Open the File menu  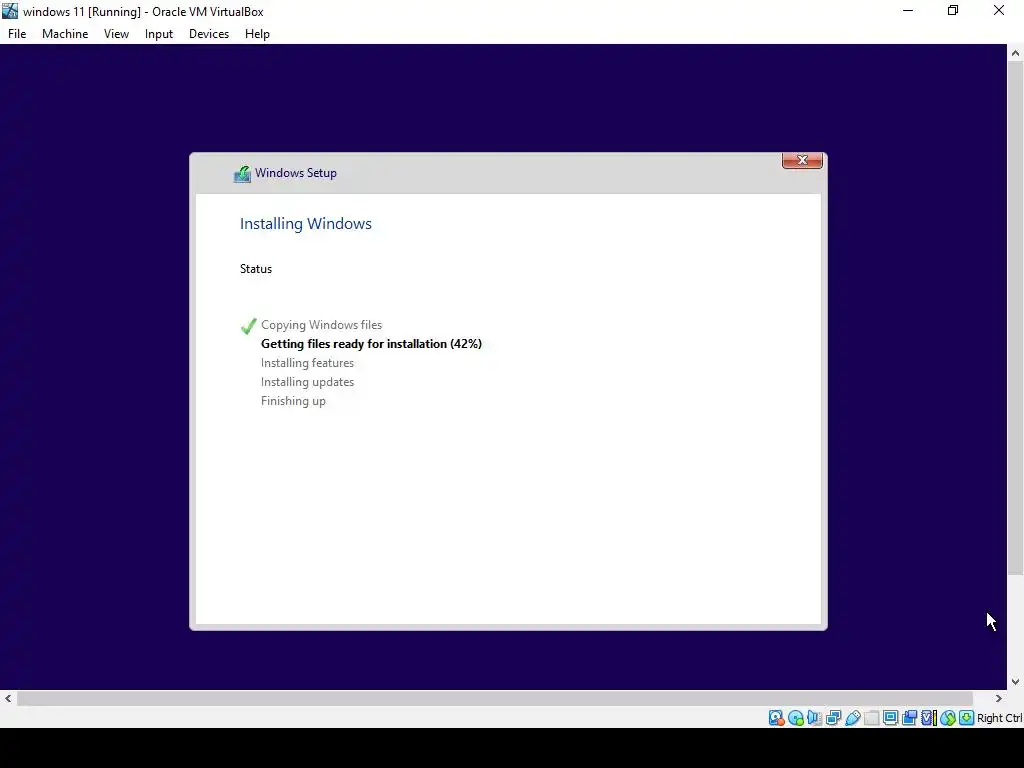click(x=17, y=34)
